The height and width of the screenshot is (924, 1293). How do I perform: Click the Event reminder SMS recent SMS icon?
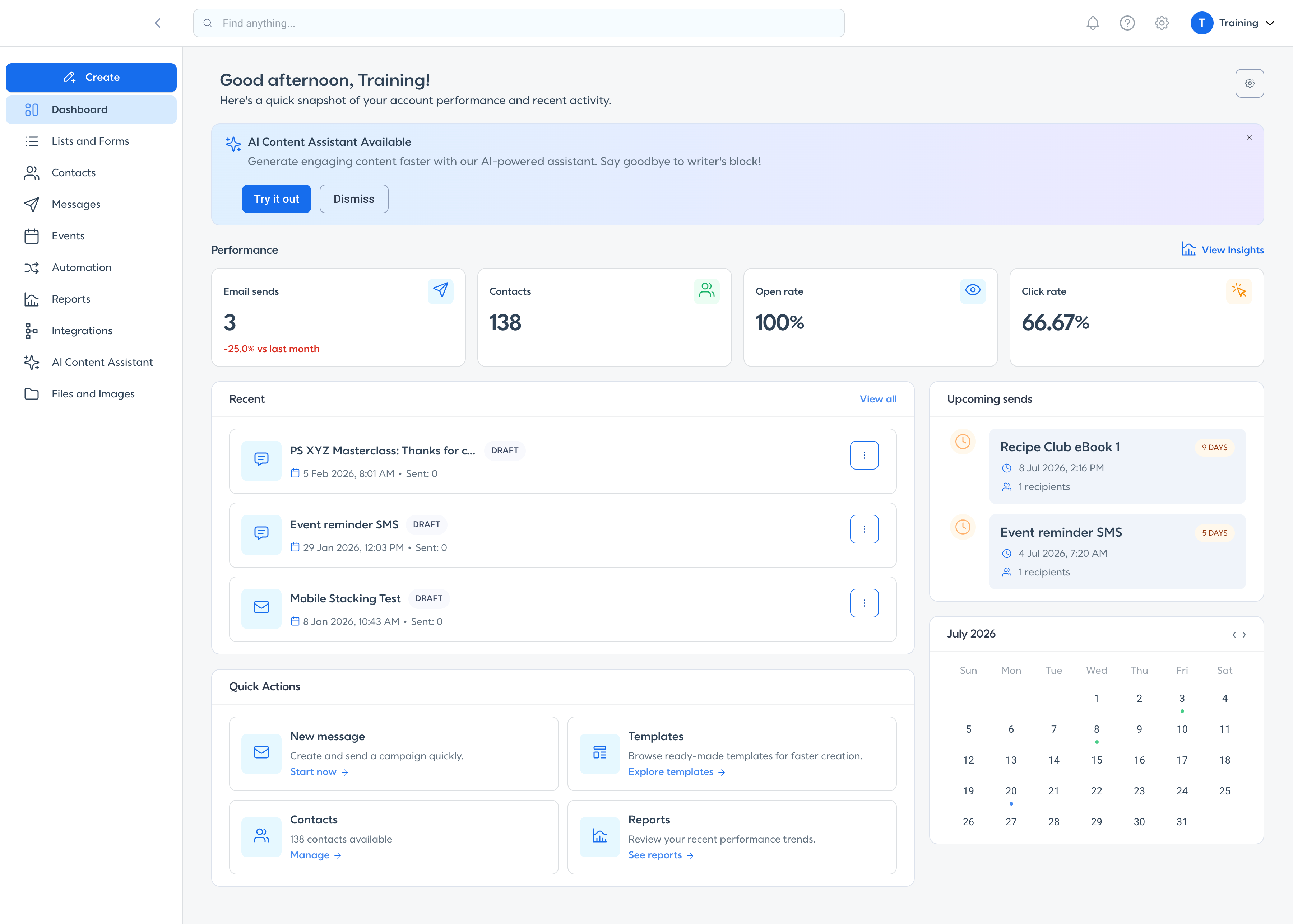coord(261,535)
